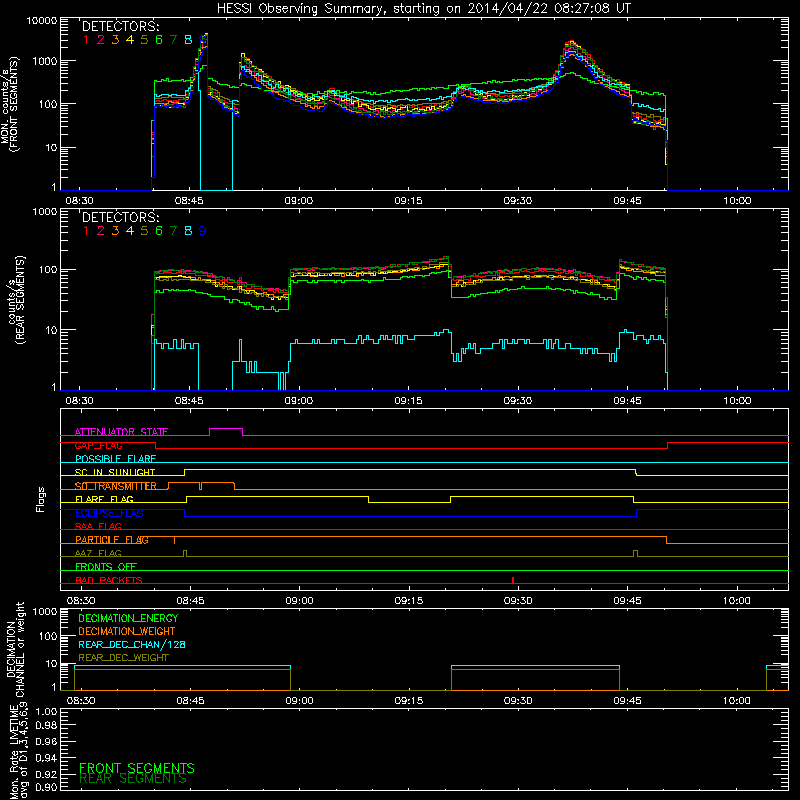
Task: Select olive detector 5 in rear segments legend
Action: [x=144, y=231]
